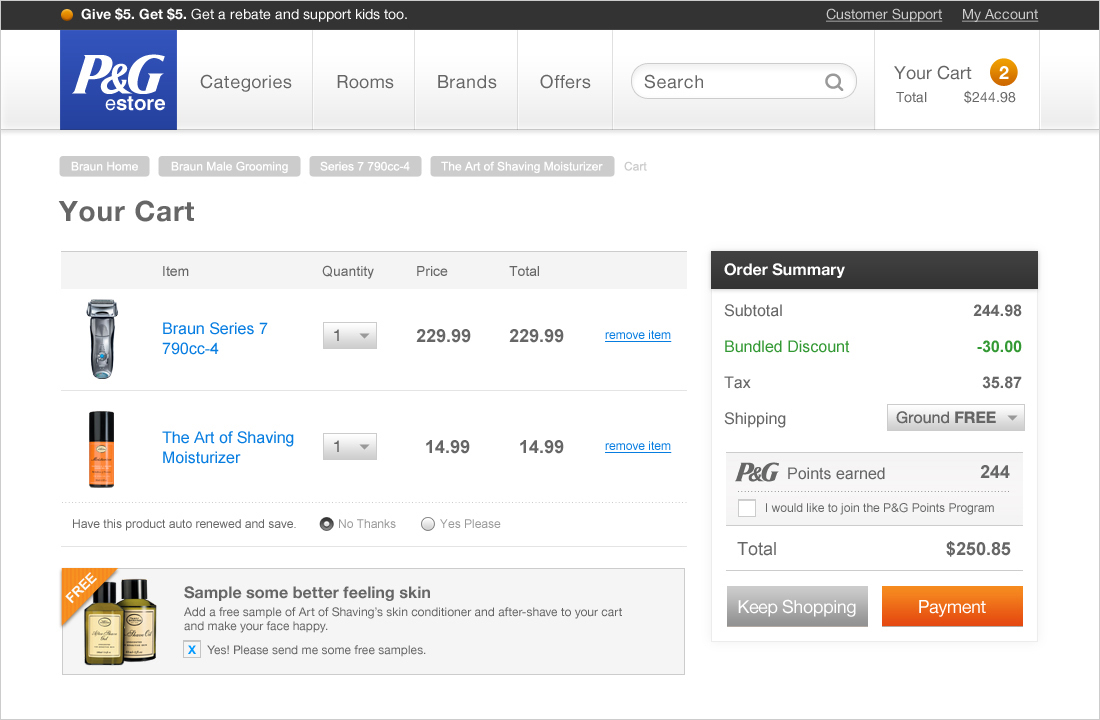This screenshot has width=1100, height=720.
Task: Remove the Braun Series 7 item
Action: (638, 335)
